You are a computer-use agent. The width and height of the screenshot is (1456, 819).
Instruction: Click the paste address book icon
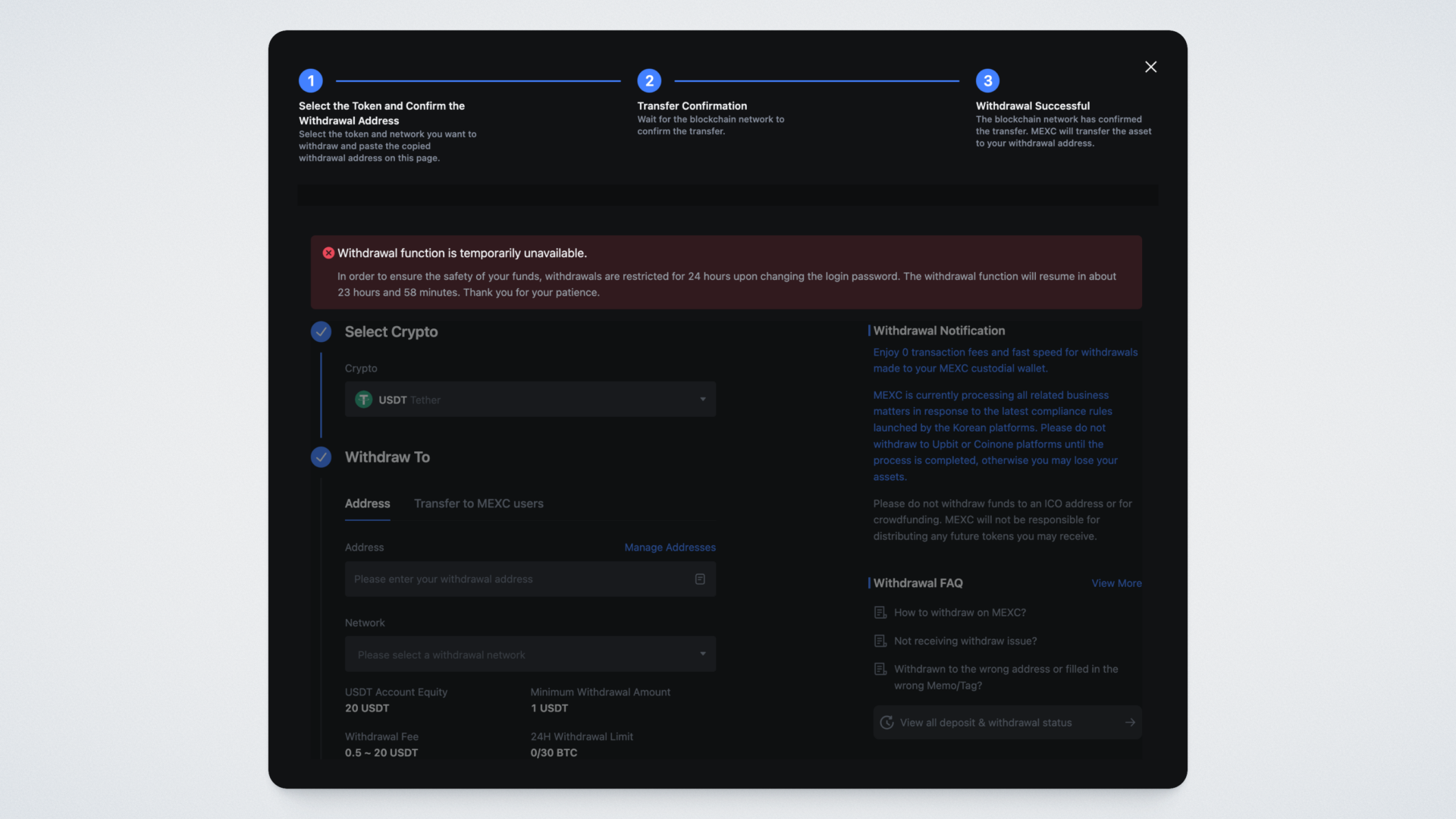(x=700, y=579)
